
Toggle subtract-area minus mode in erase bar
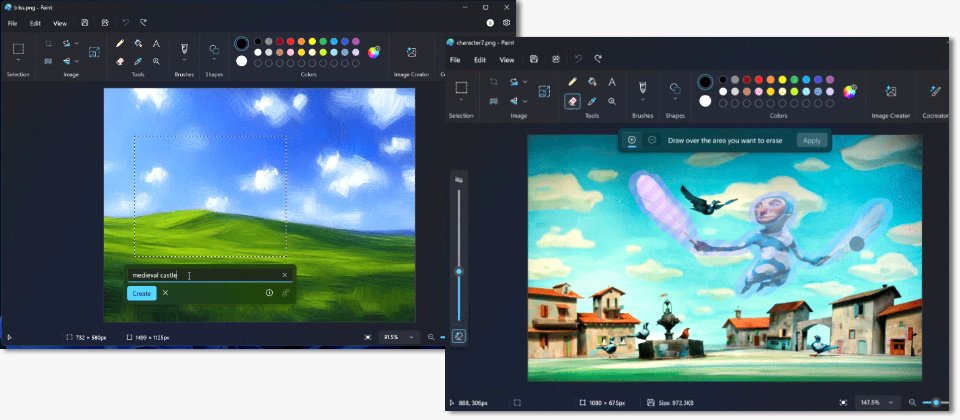[652, 140]
